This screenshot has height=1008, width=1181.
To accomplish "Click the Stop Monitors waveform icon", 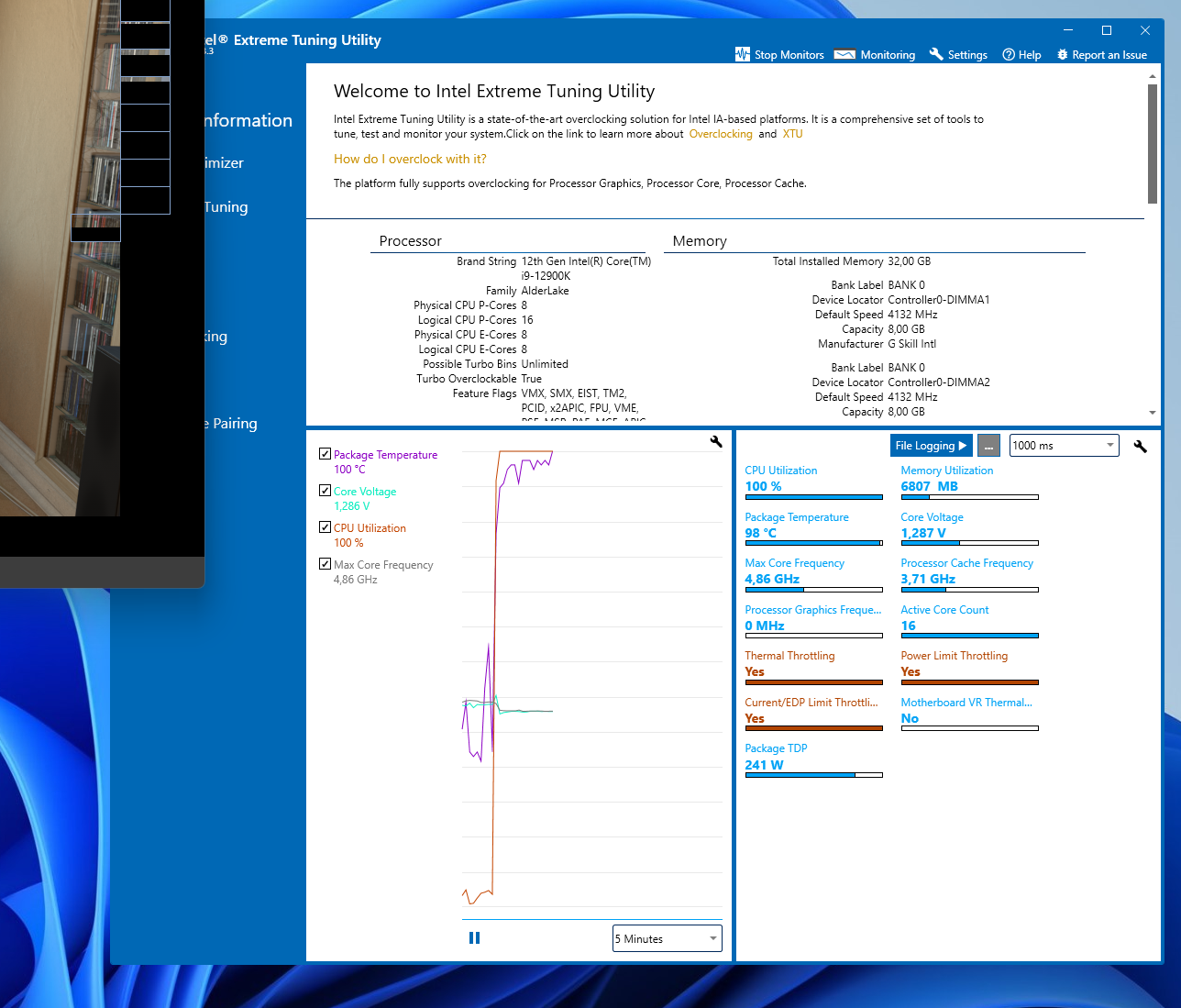I will click(x=742, y=54).
